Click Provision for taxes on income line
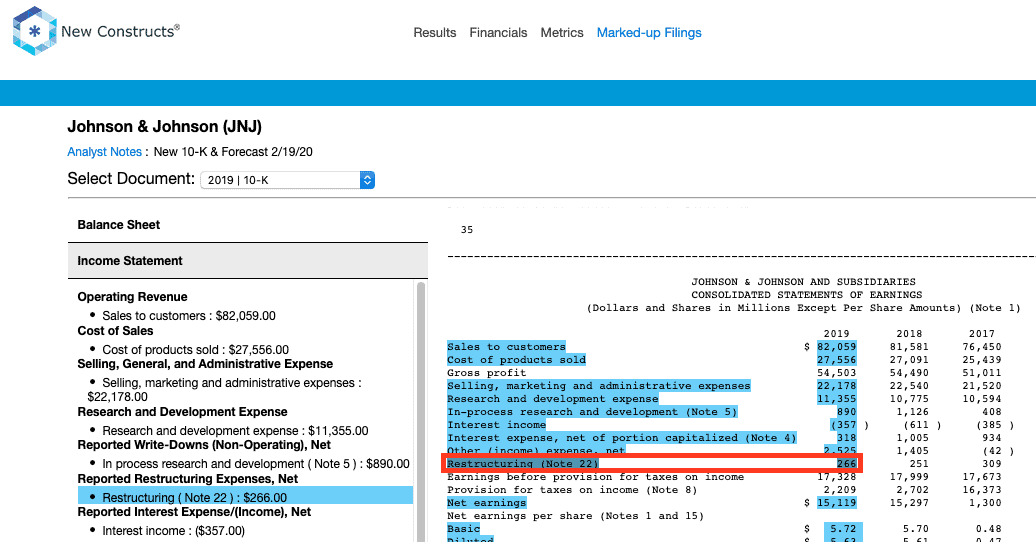The height and width of the screenshot is (542, 1036). tap(572, 490)
